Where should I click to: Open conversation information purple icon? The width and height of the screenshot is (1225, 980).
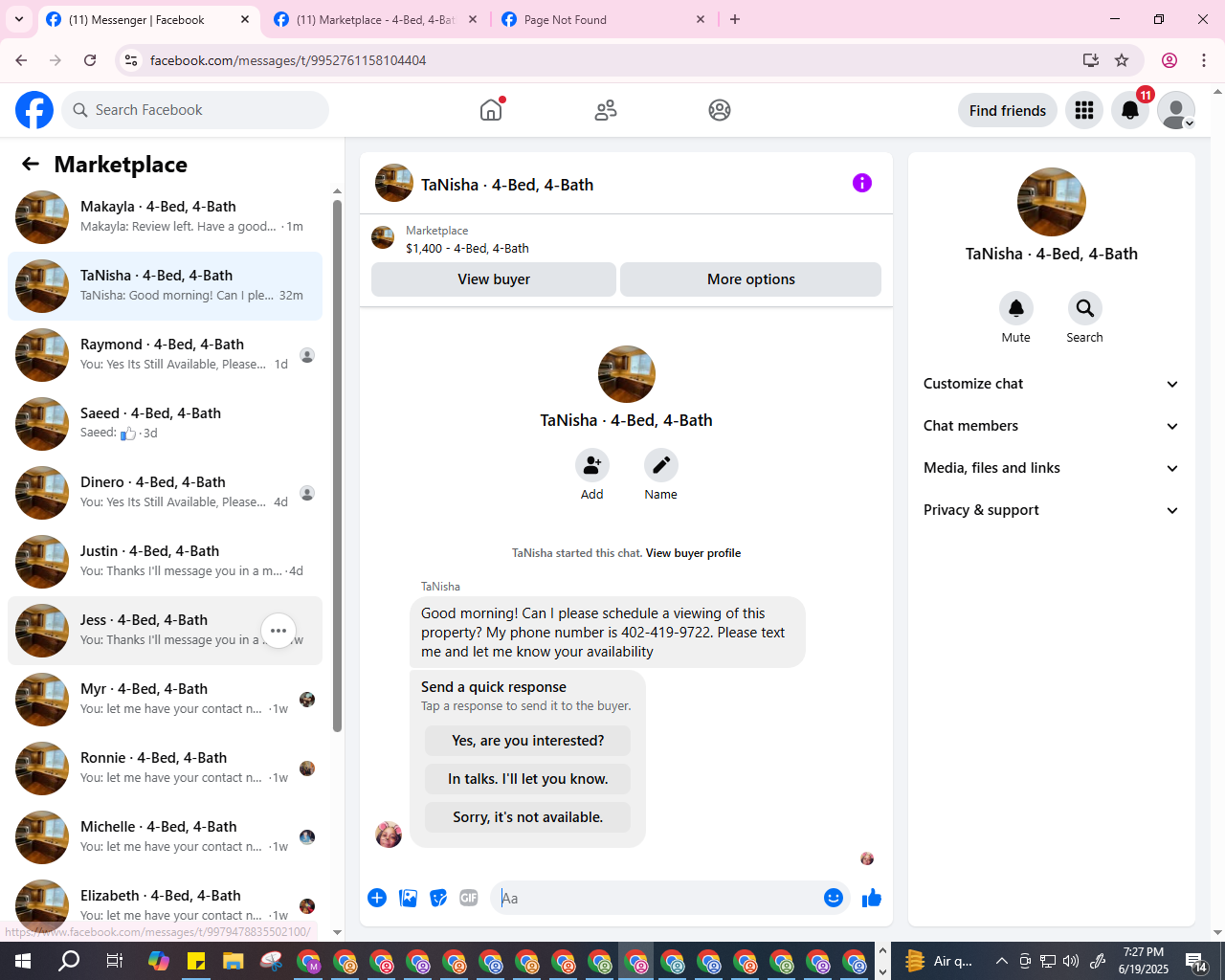[862, 183]
